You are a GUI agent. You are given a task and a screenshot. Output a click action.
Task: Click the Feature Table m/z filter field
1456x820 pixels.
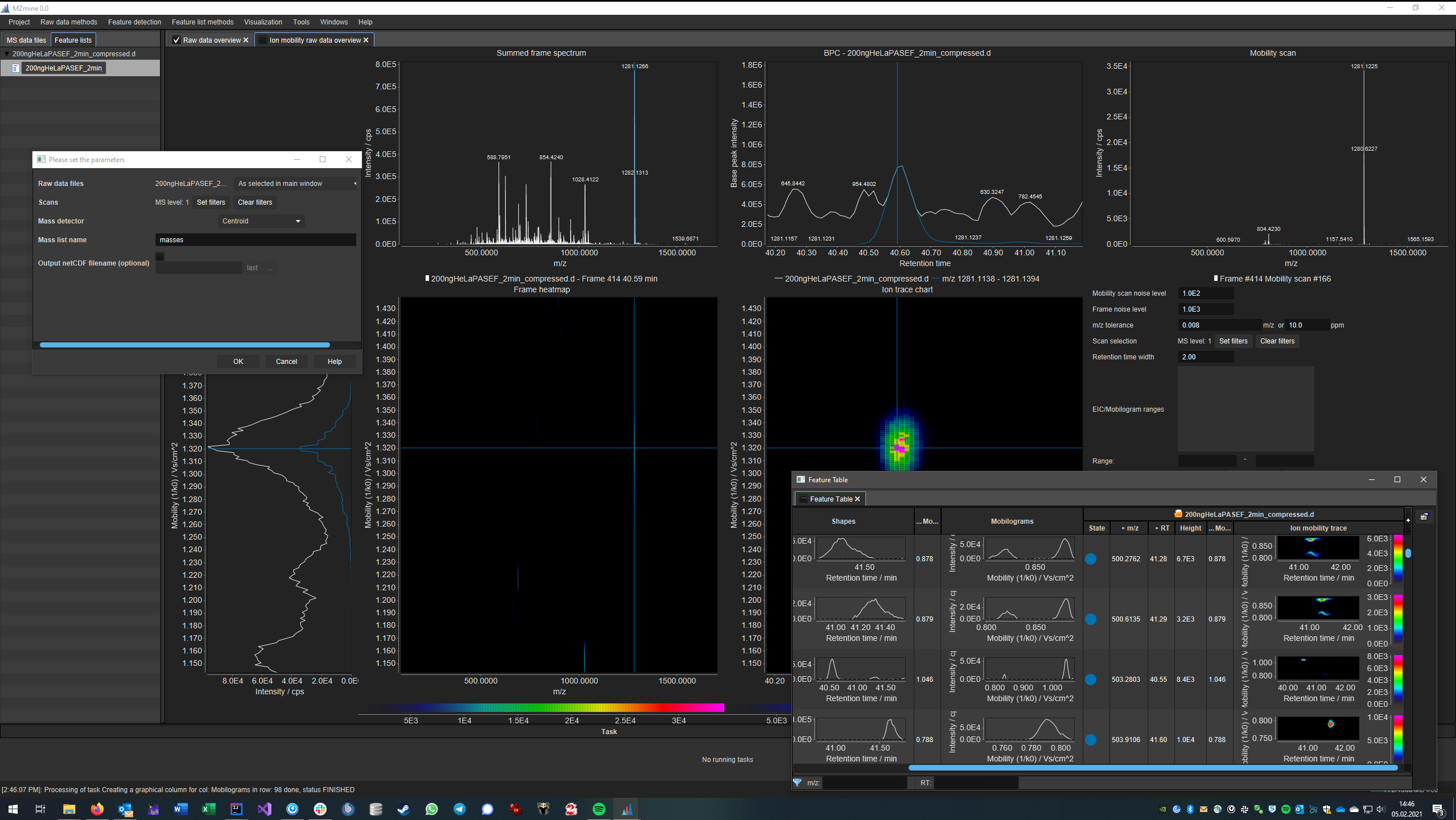pos(865,783)
